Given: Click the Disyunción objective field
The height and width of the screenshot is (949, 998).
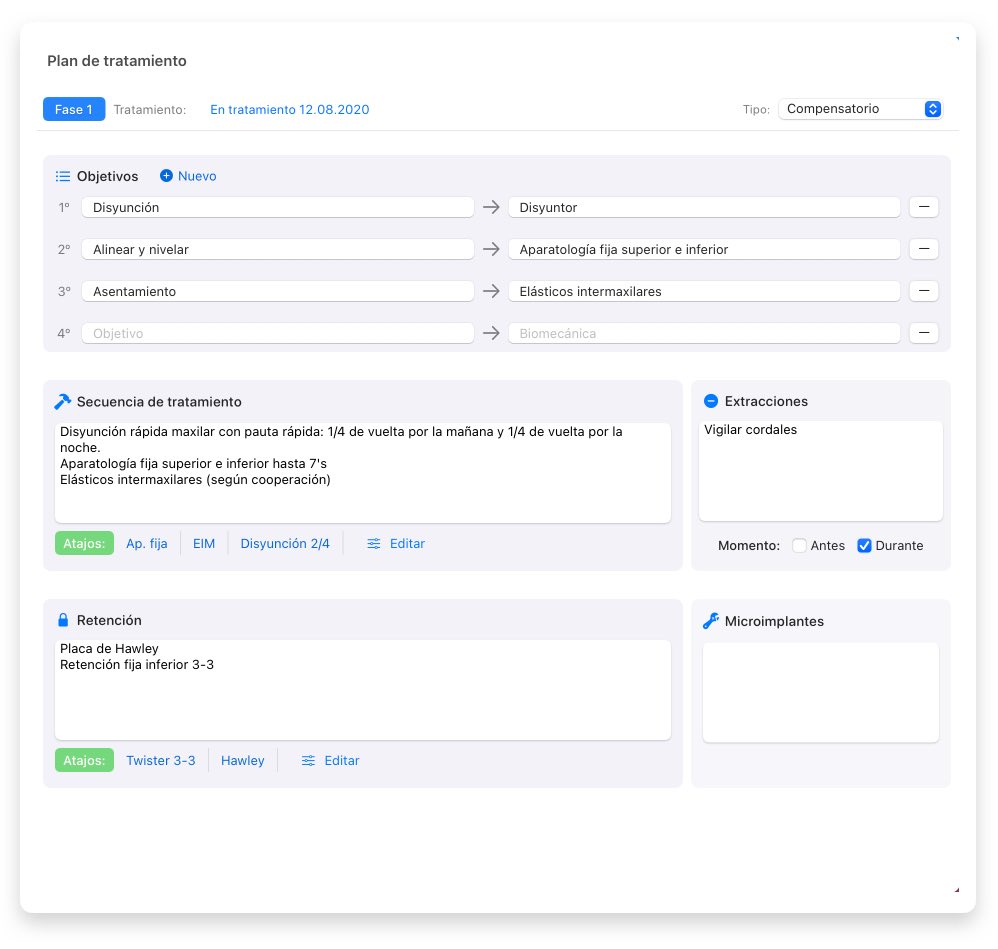Looking at the screenshot, I should click(278, 207).
